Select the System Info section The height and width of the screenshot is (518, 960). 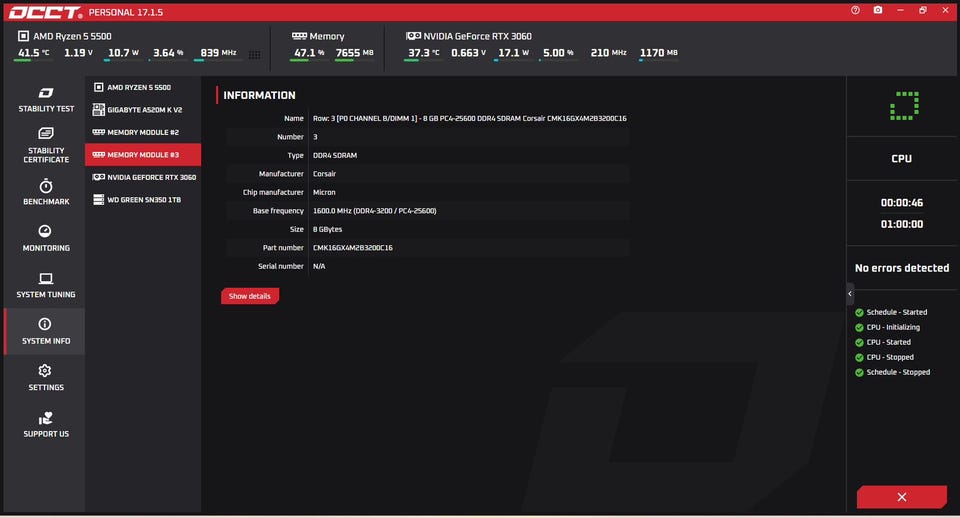point(46,331)
